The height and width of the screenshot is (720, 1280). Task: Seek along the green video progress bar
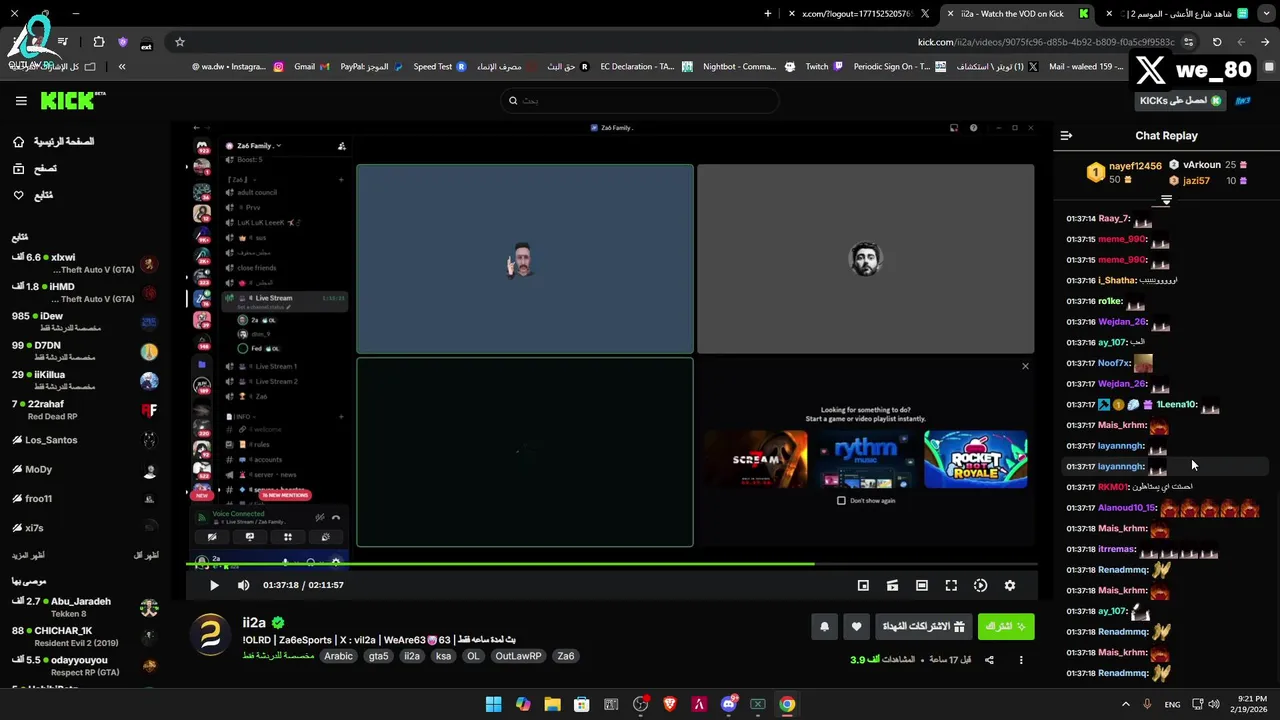[x=612, y=564]
